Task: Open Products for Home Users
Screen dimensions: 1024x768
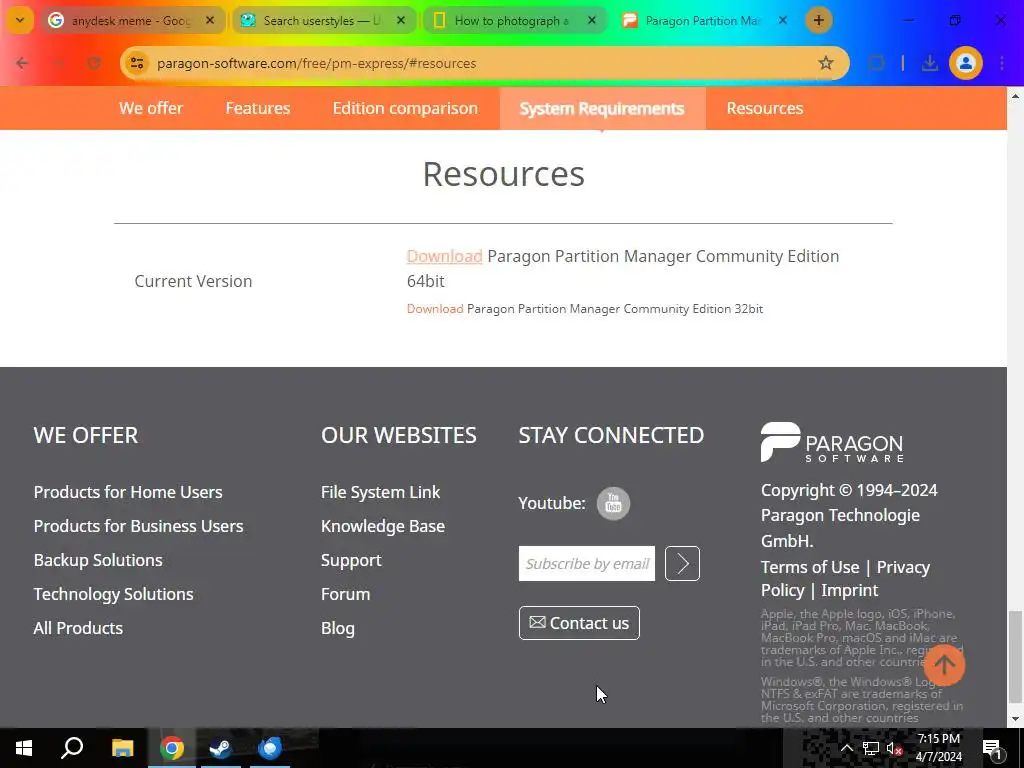Action: click(x=128, y=492)
